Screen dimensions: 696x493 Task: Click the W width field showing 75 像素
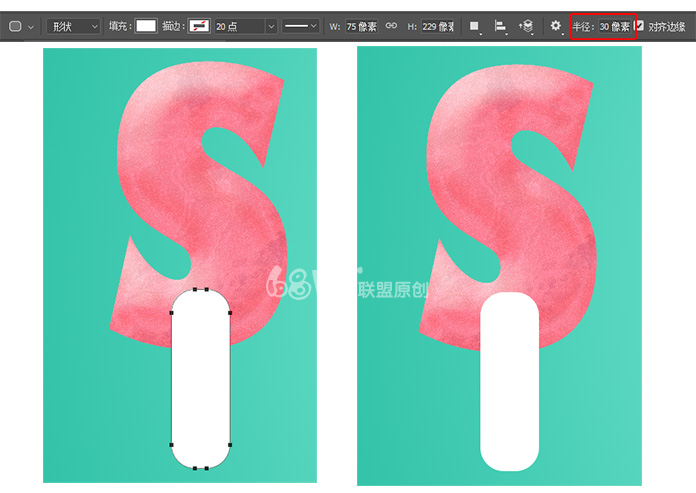(361, 27)
